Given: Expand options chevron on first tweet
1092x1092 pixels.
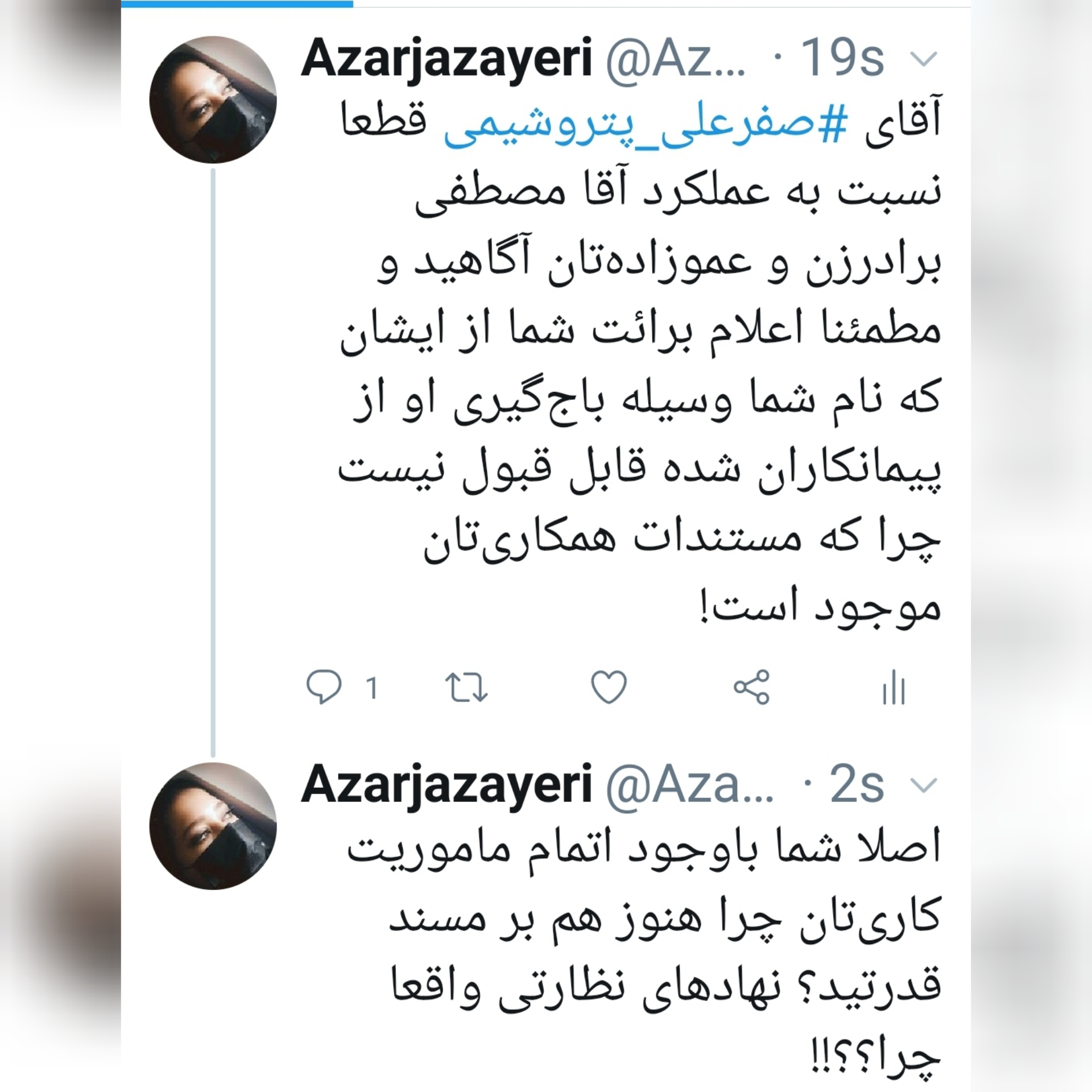Looking at the screenshot, I should point(924,59).
